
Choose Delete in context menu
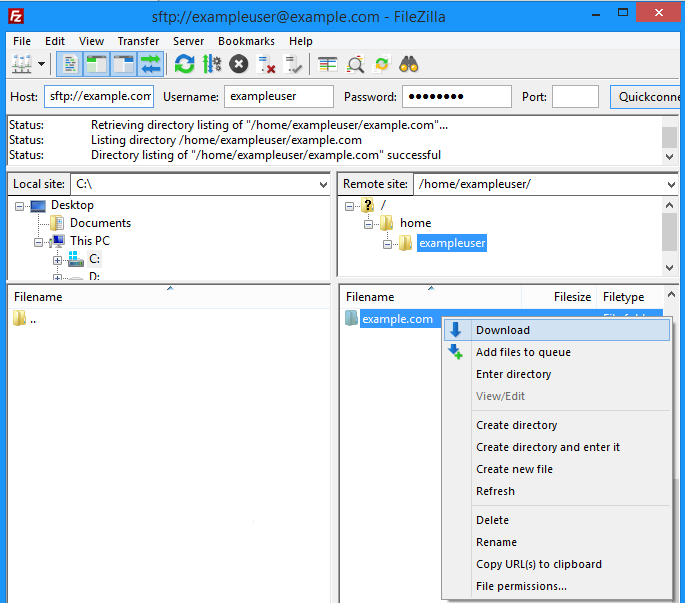[557, 520]
